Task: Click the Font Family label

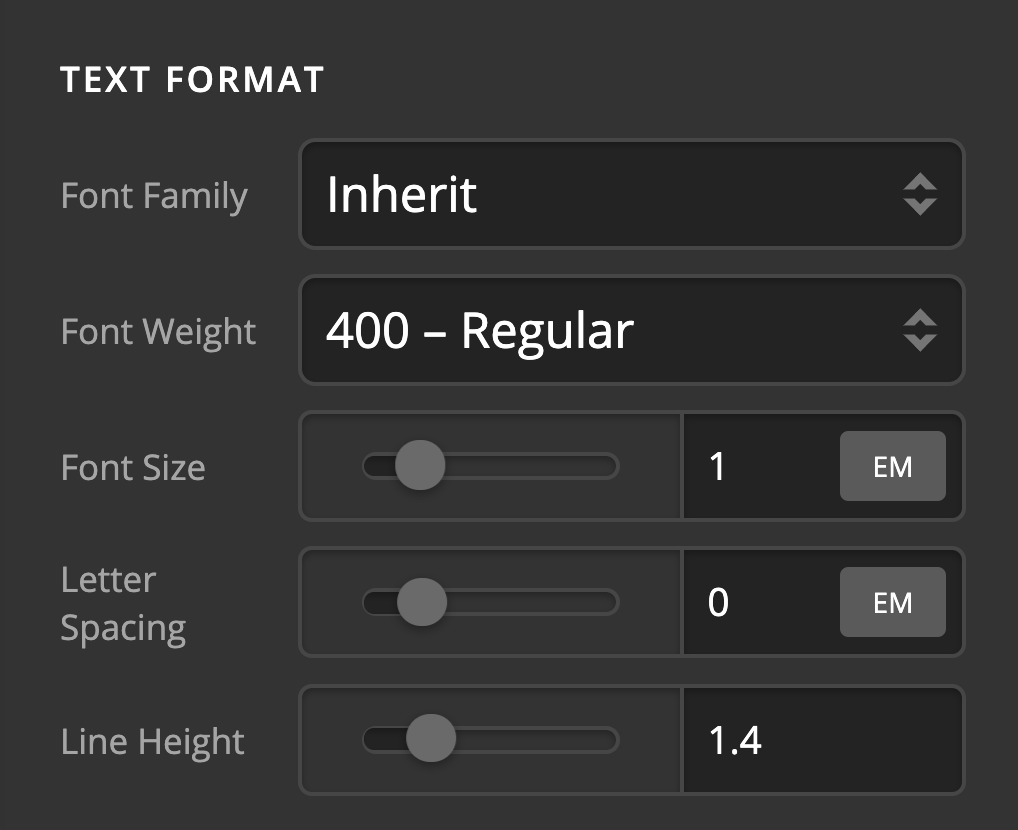Action: pyautogui.click(x=154, y=194)
